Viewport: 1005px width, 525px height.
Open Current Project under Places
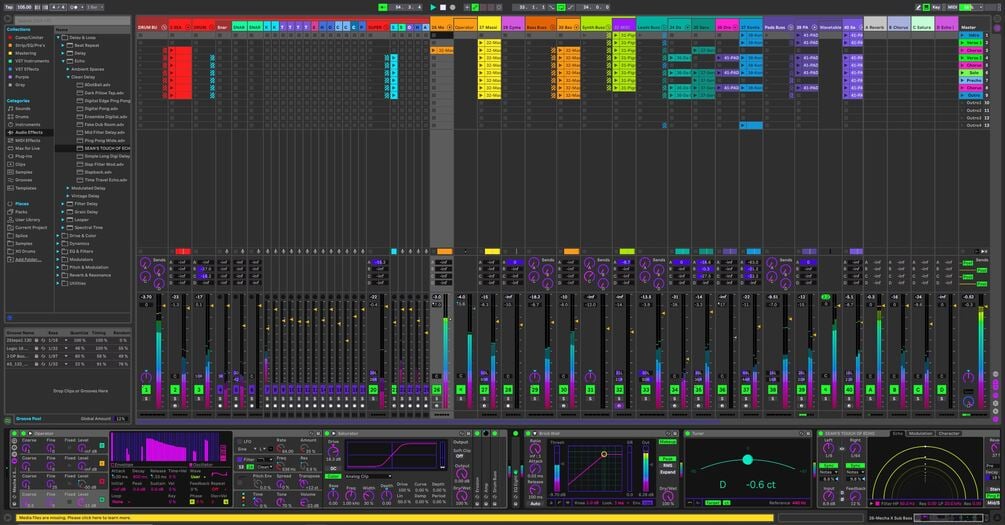[x=31, y=228]
